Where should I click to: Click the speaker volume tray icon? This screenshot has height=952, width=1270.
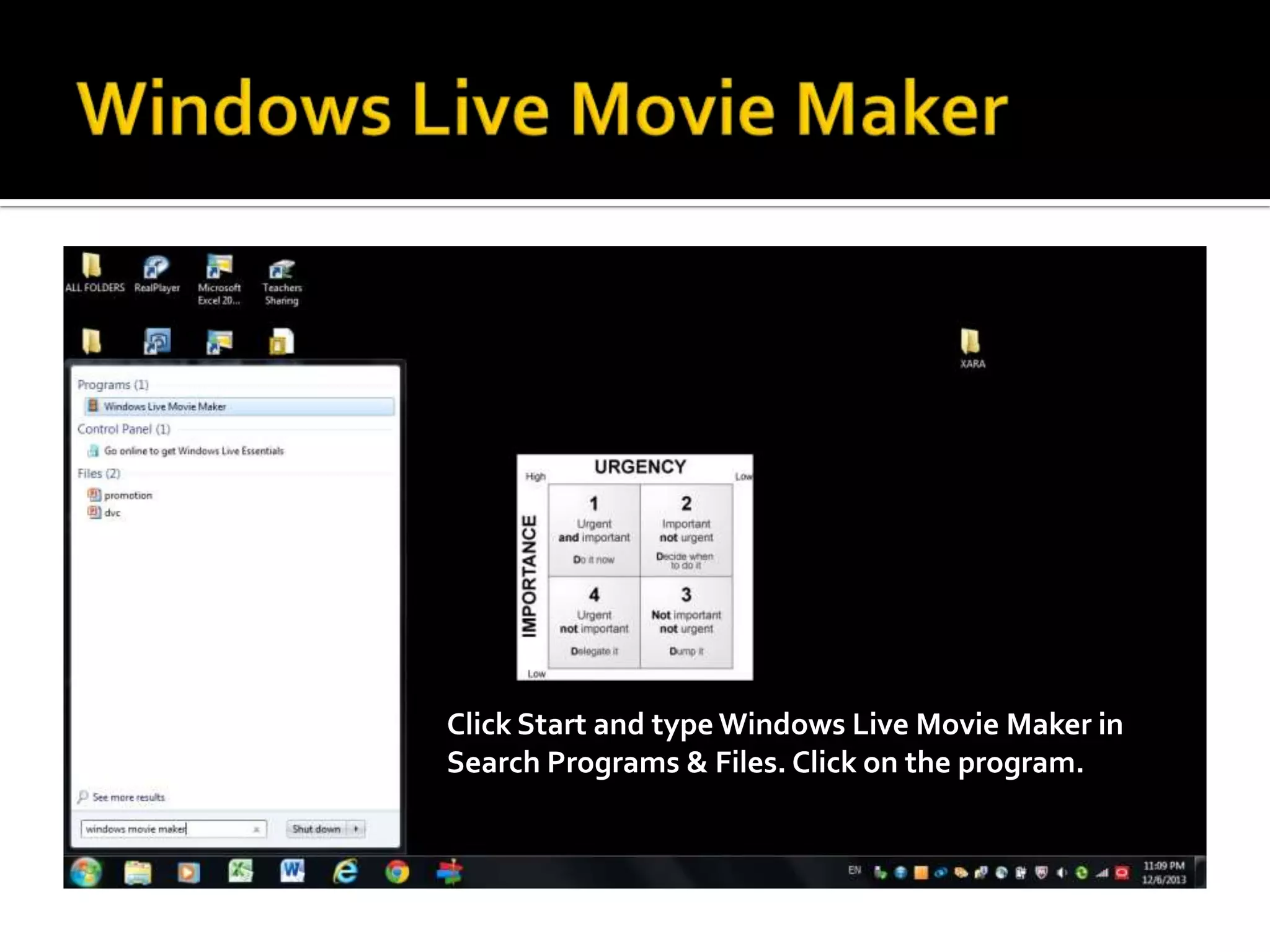coord(1061,873)
